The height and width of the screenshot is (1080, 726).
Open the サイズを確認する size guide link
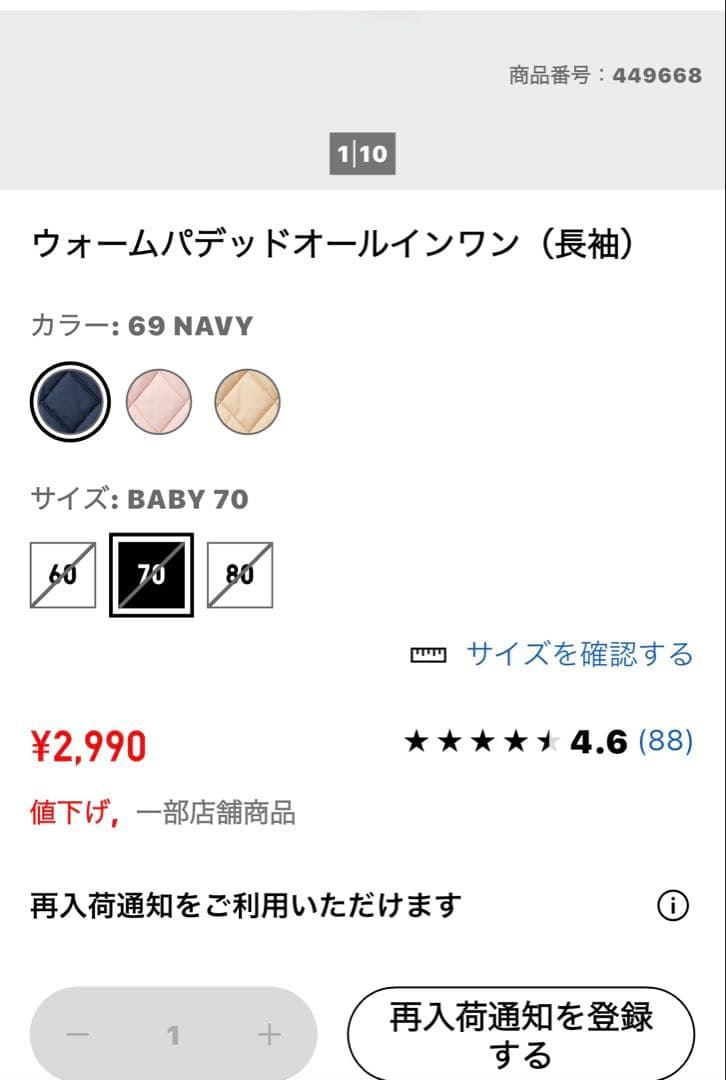pos(580,655)
